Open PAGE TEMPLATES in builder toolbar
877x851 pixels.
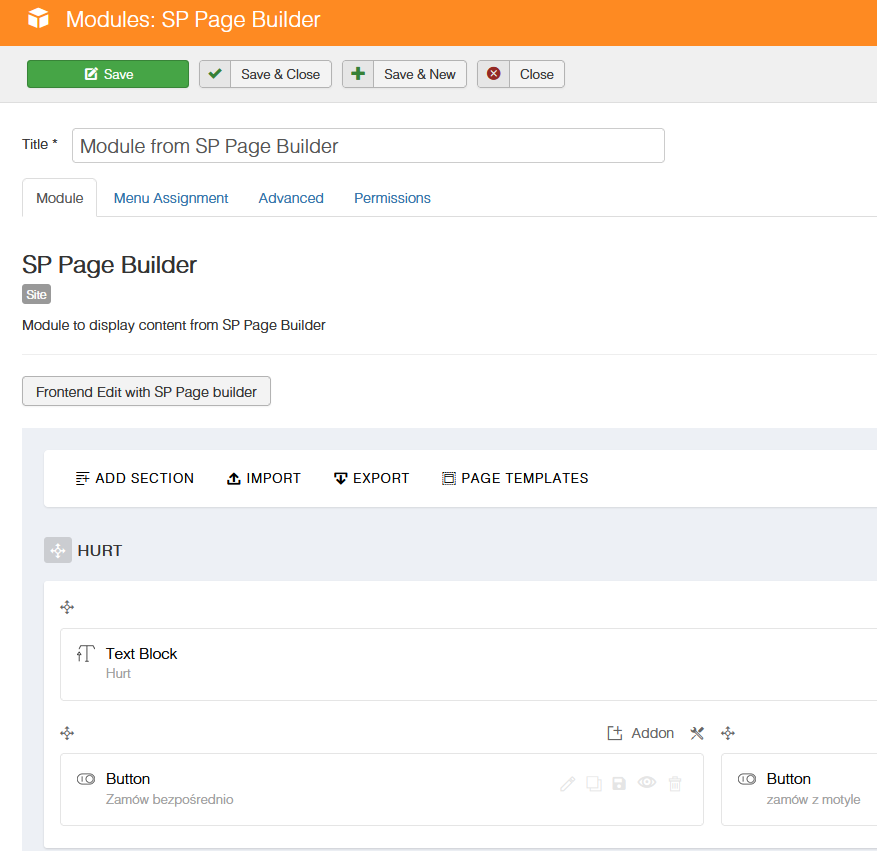[515, 479]
